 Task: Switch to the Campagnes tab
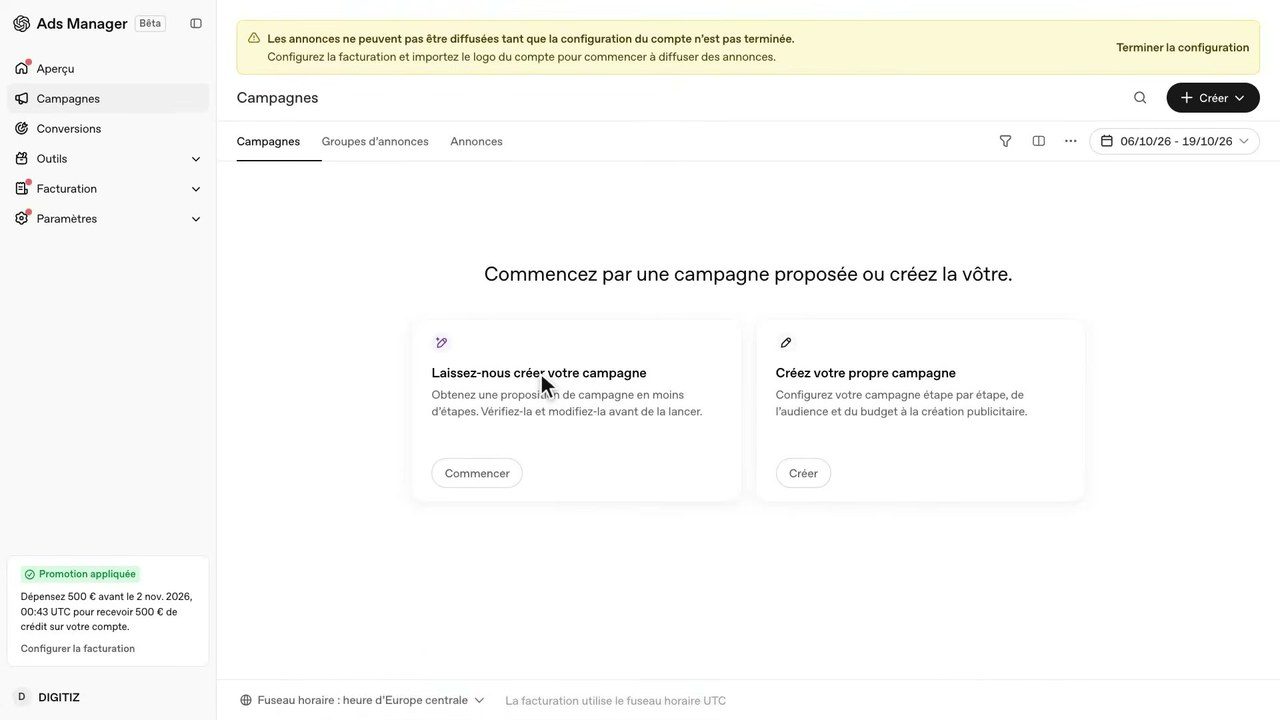268,141
